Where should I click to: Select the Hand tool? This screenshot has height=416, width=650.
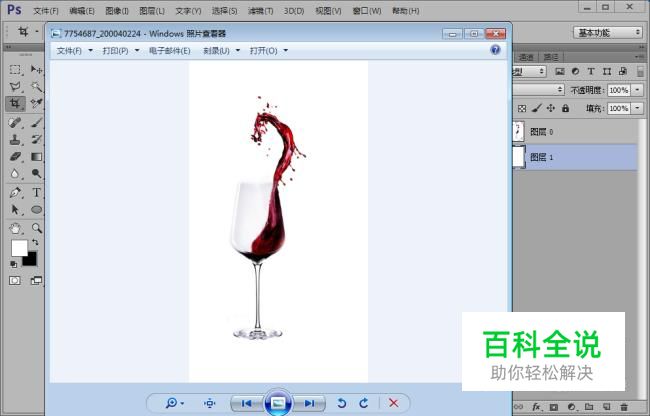pyautogui.click(x=15, y=228)
